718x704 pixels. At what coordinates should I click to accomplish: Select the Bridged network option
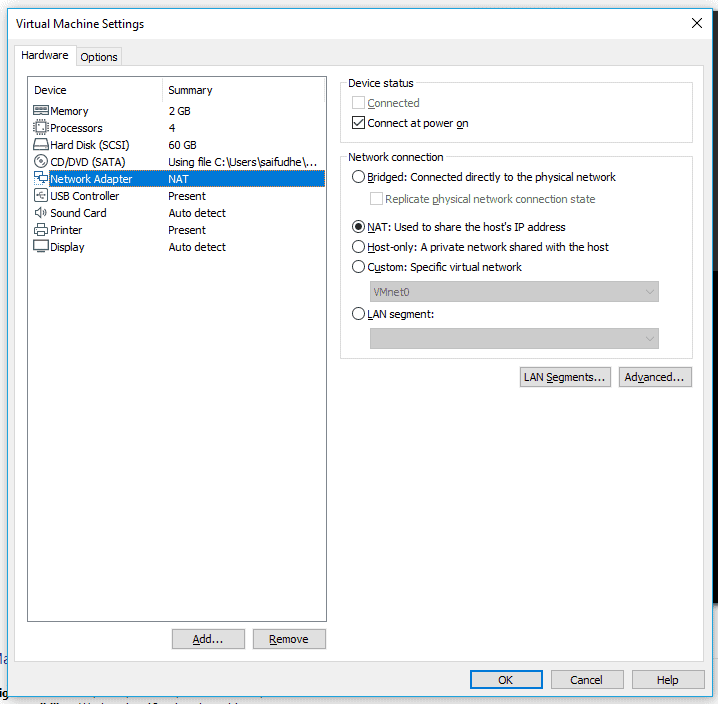coord(358,177)
